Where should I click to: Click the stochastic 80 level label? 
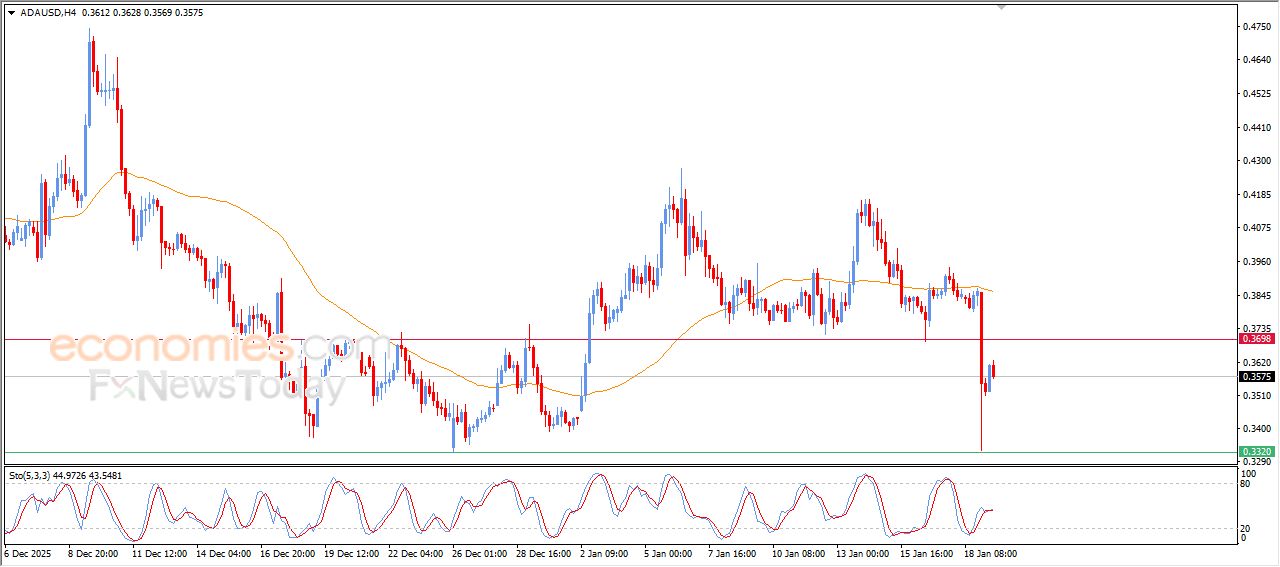point(1244,484)
